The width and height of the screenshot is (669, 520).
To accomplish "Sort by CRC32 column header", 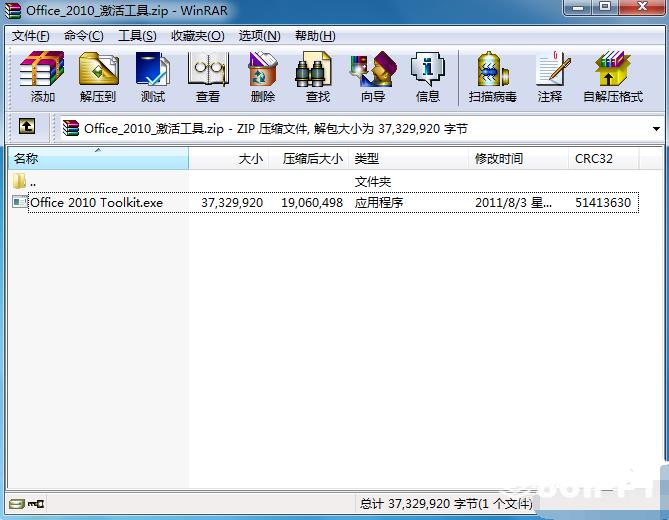I will (603, 159).
